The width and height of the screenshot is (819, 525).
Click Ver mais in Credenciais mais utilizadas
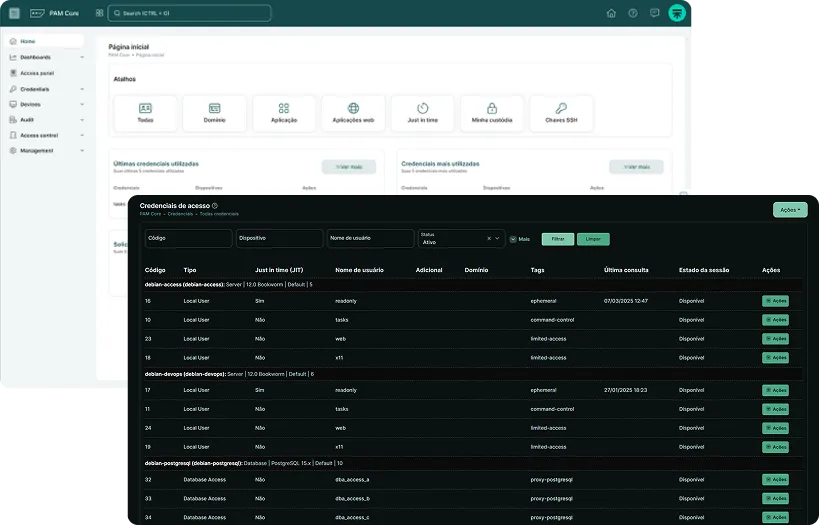pyautogui.click(x=636, y=167)
